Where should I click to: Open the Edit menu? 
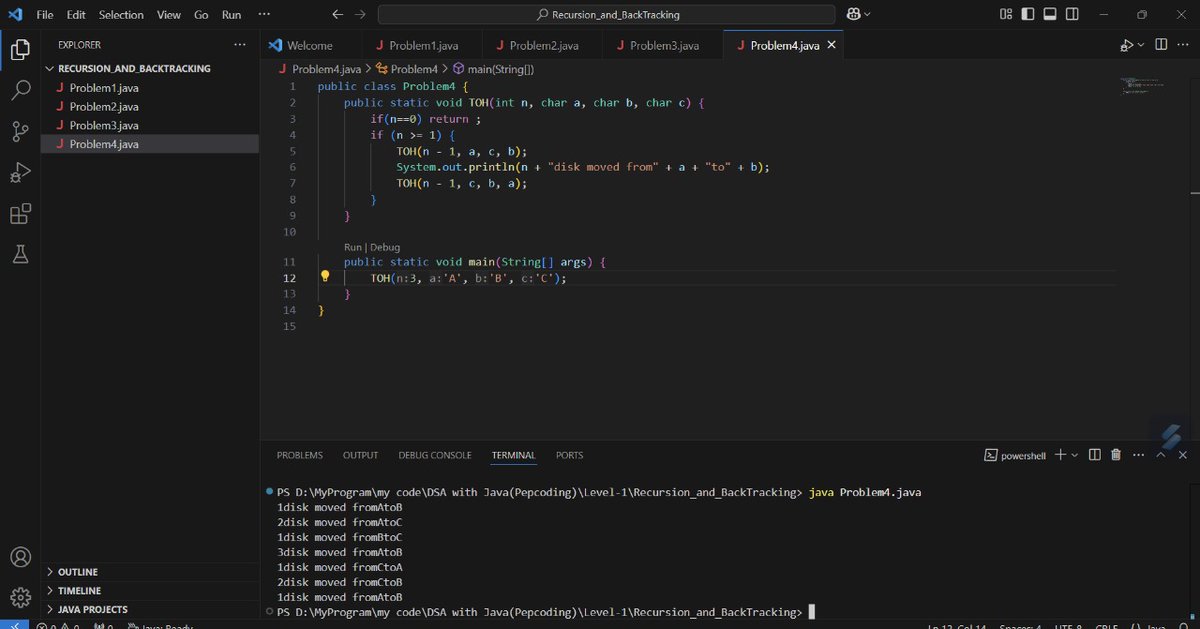pos(76,15)
